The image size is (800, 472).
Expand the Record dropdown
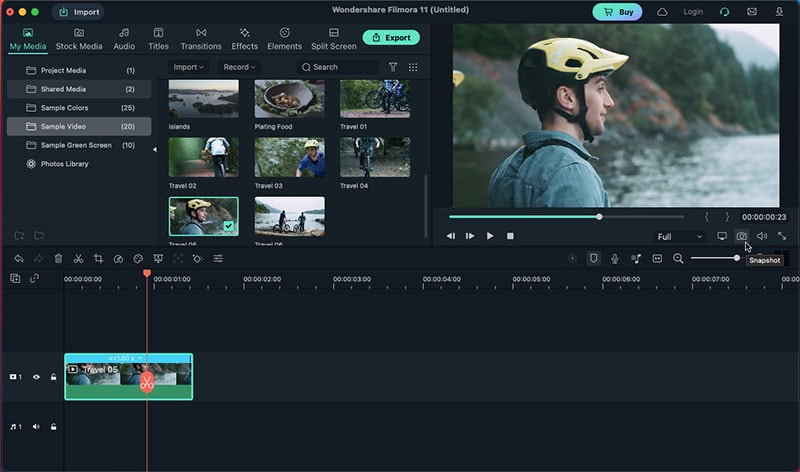[x=239, y=67]
